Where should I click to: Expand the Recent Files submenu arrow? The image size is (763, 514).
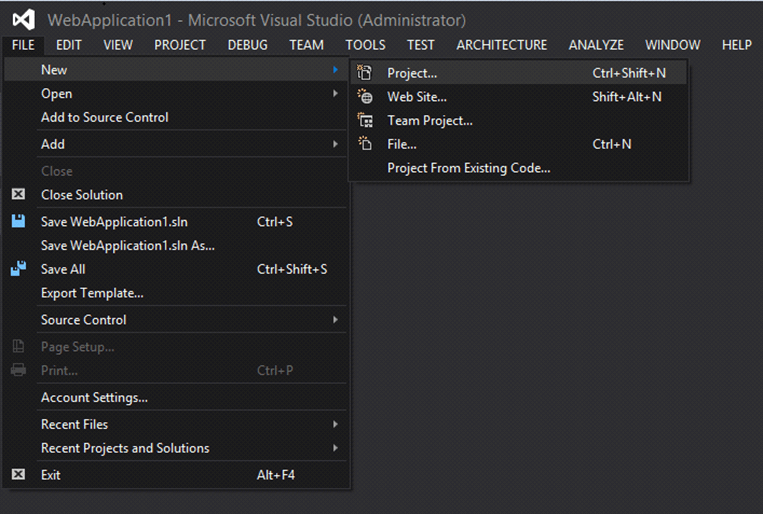pyautogui.click(x=335, y=424)
